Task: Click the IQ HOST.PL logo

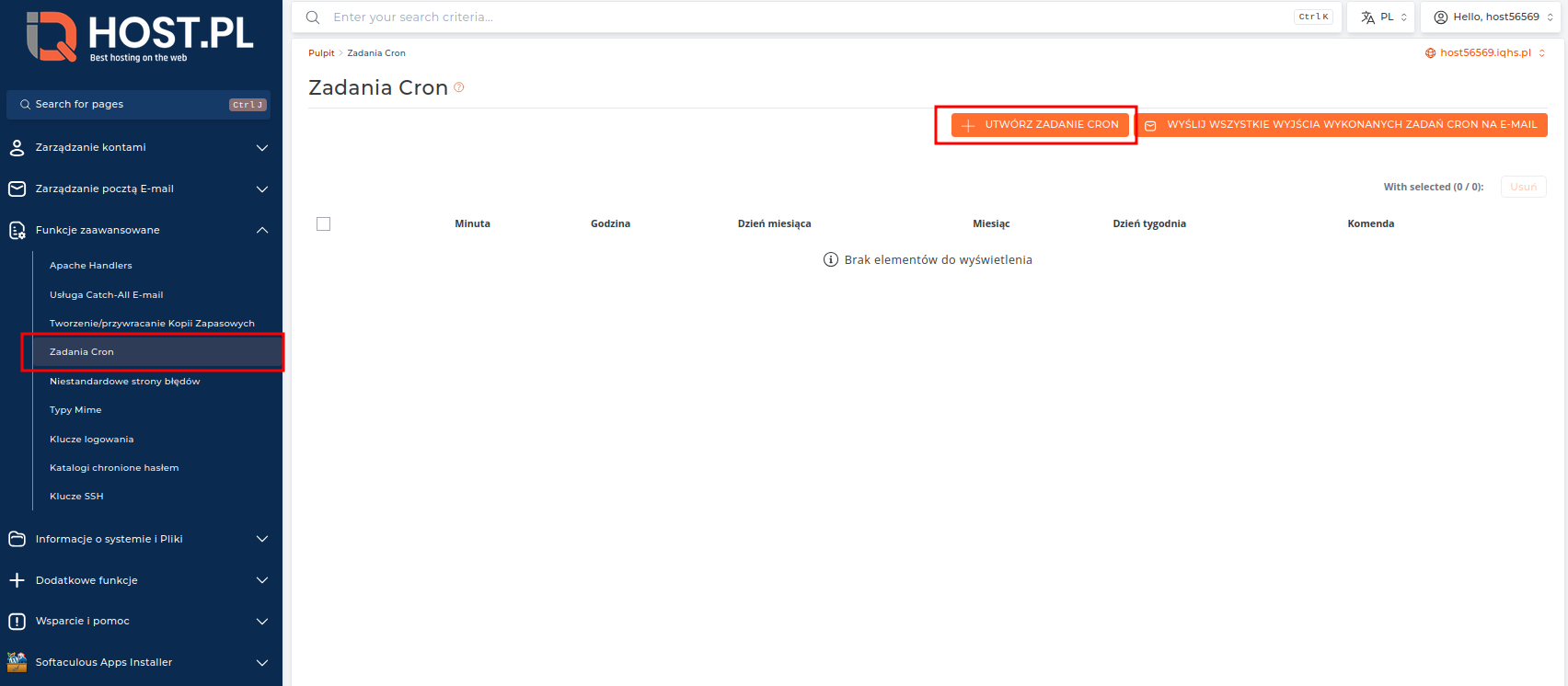Action: [140, 37]
